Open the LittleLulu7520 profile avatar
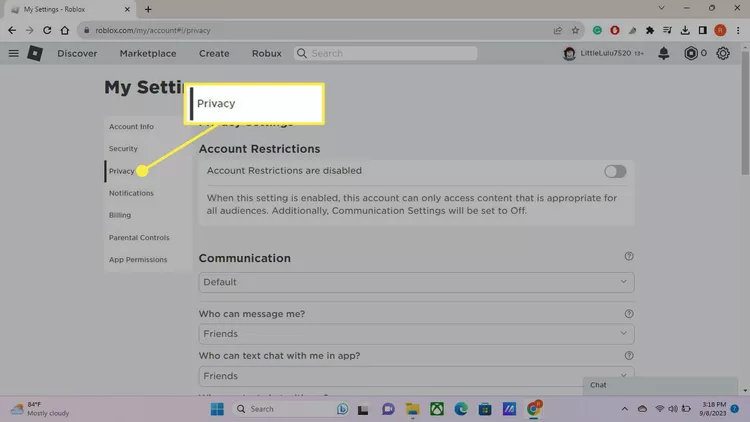Viewport: 750px width, 422px height. [x=569, y=53]
